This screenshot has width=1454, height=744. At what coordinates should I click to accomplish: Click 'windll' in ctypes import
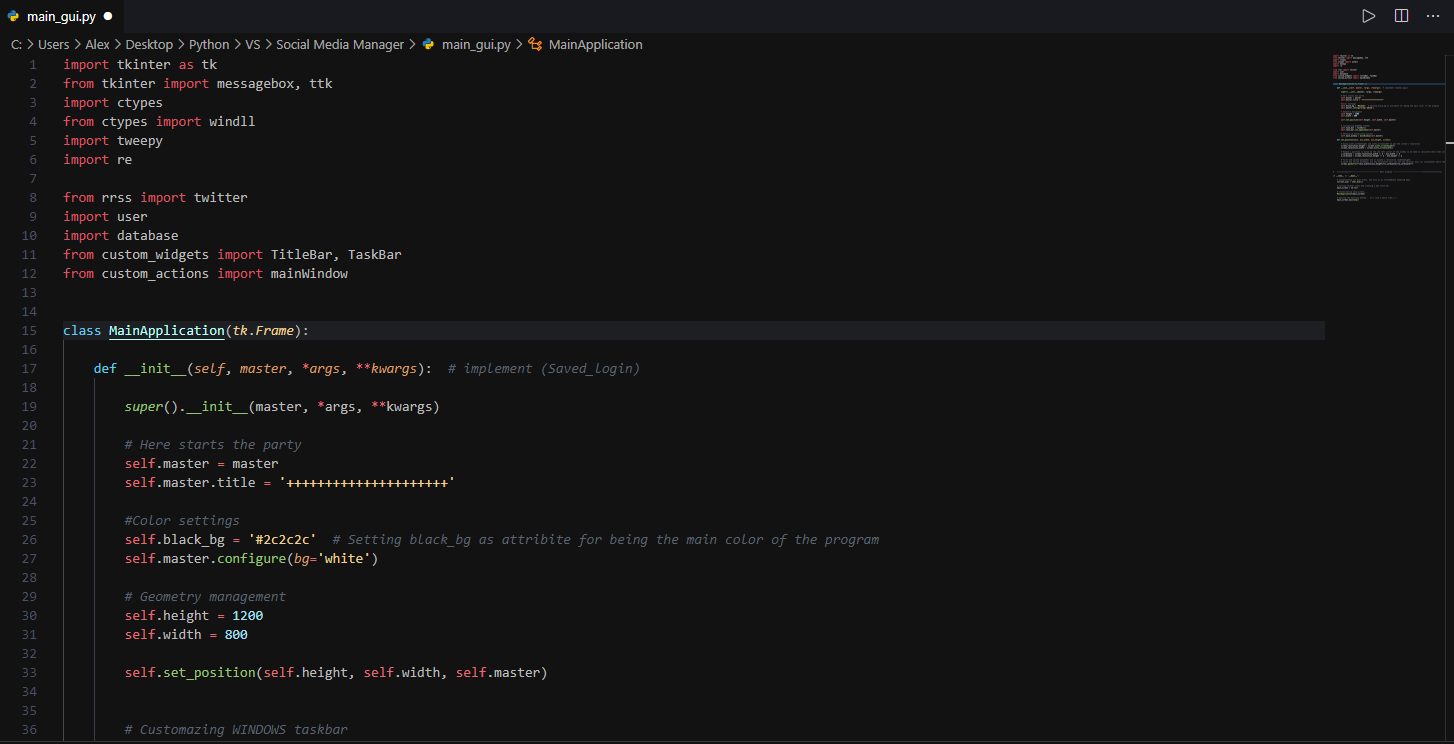pos(232,122)
